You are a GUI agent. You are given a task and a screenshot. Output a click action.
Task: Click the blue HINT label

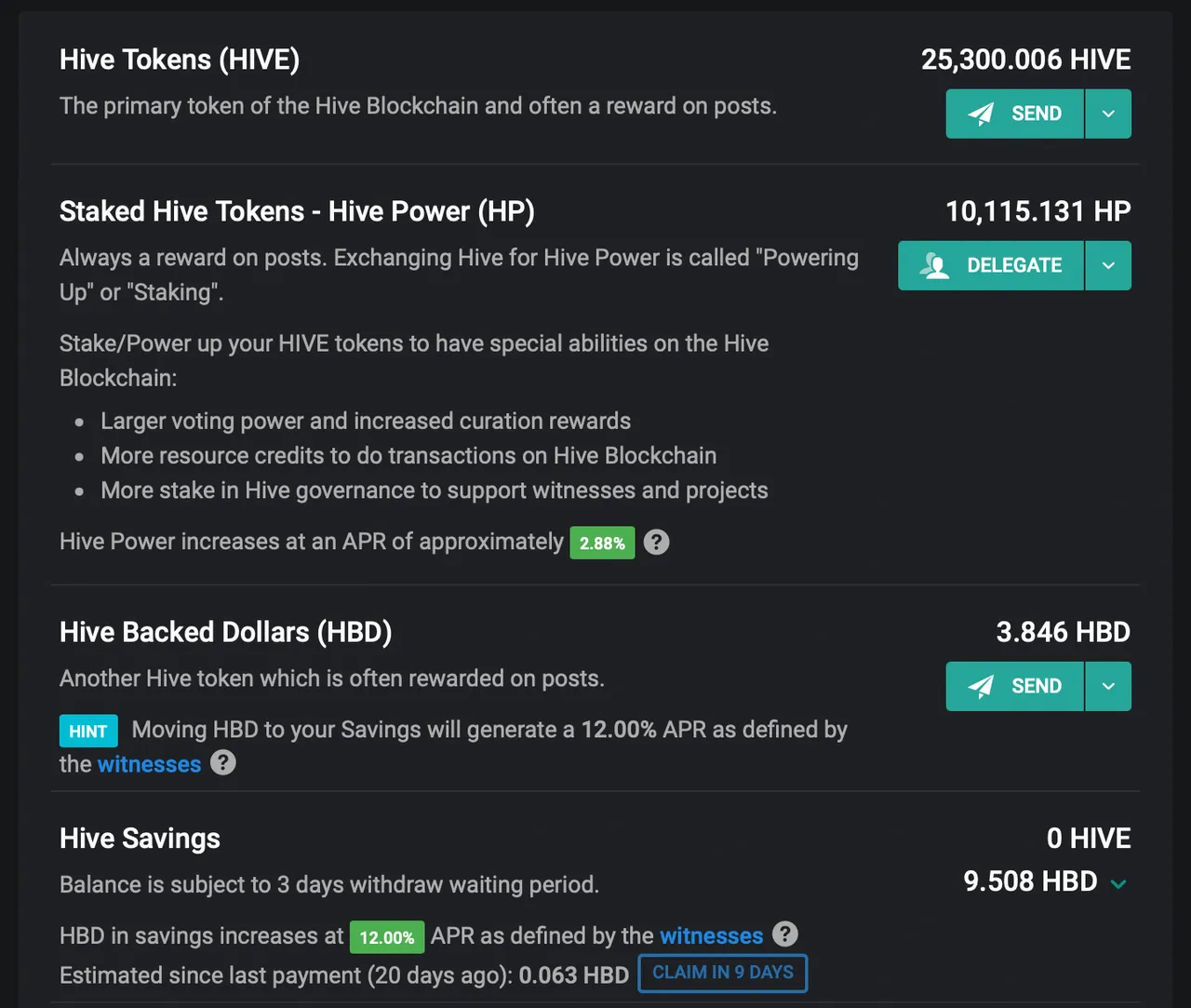click(88, 731)
